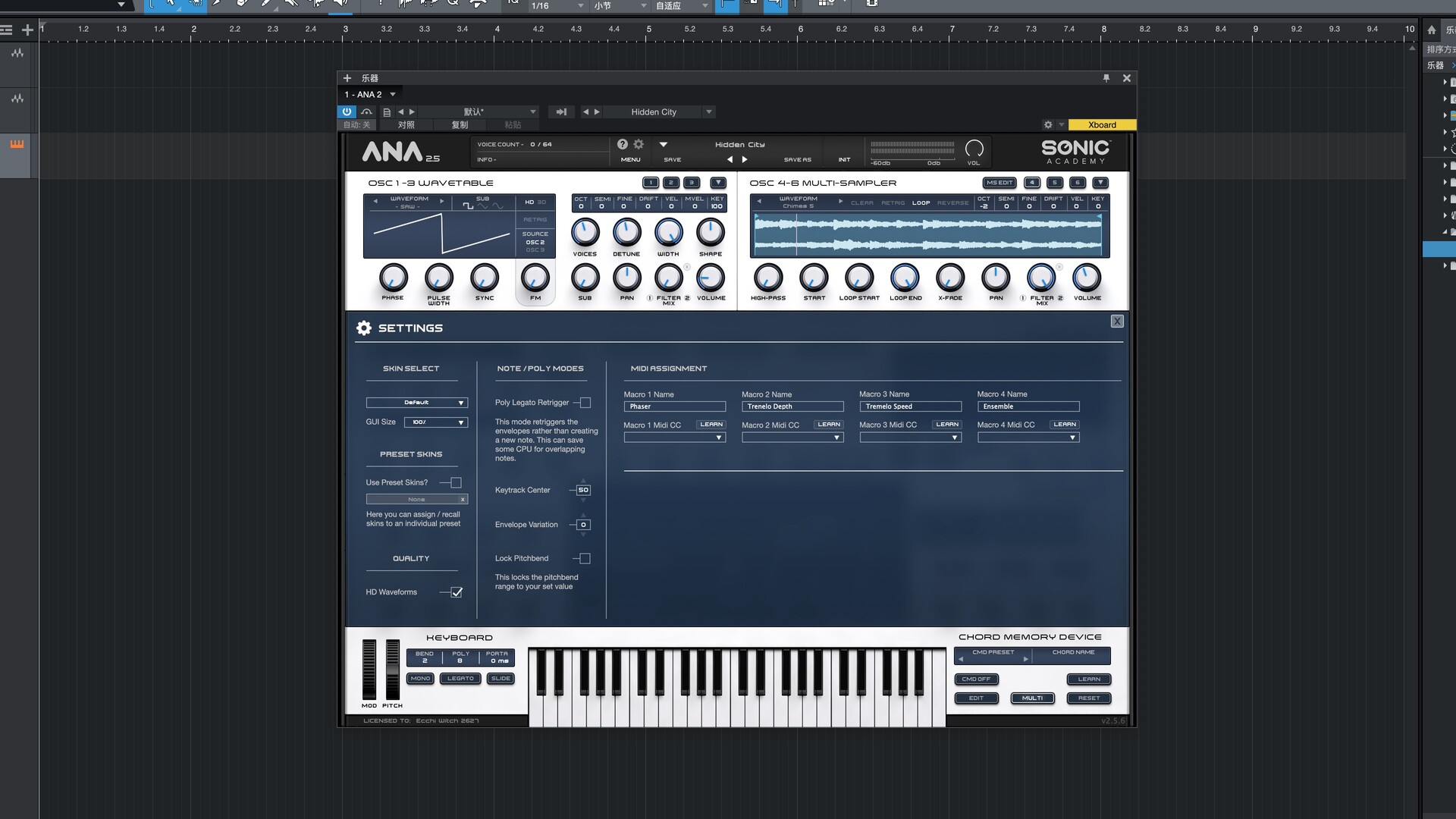This screenshot has width=1456, height=819.
Task: Open the preset document icon in plugin header
Action: [x=387, y=111]
